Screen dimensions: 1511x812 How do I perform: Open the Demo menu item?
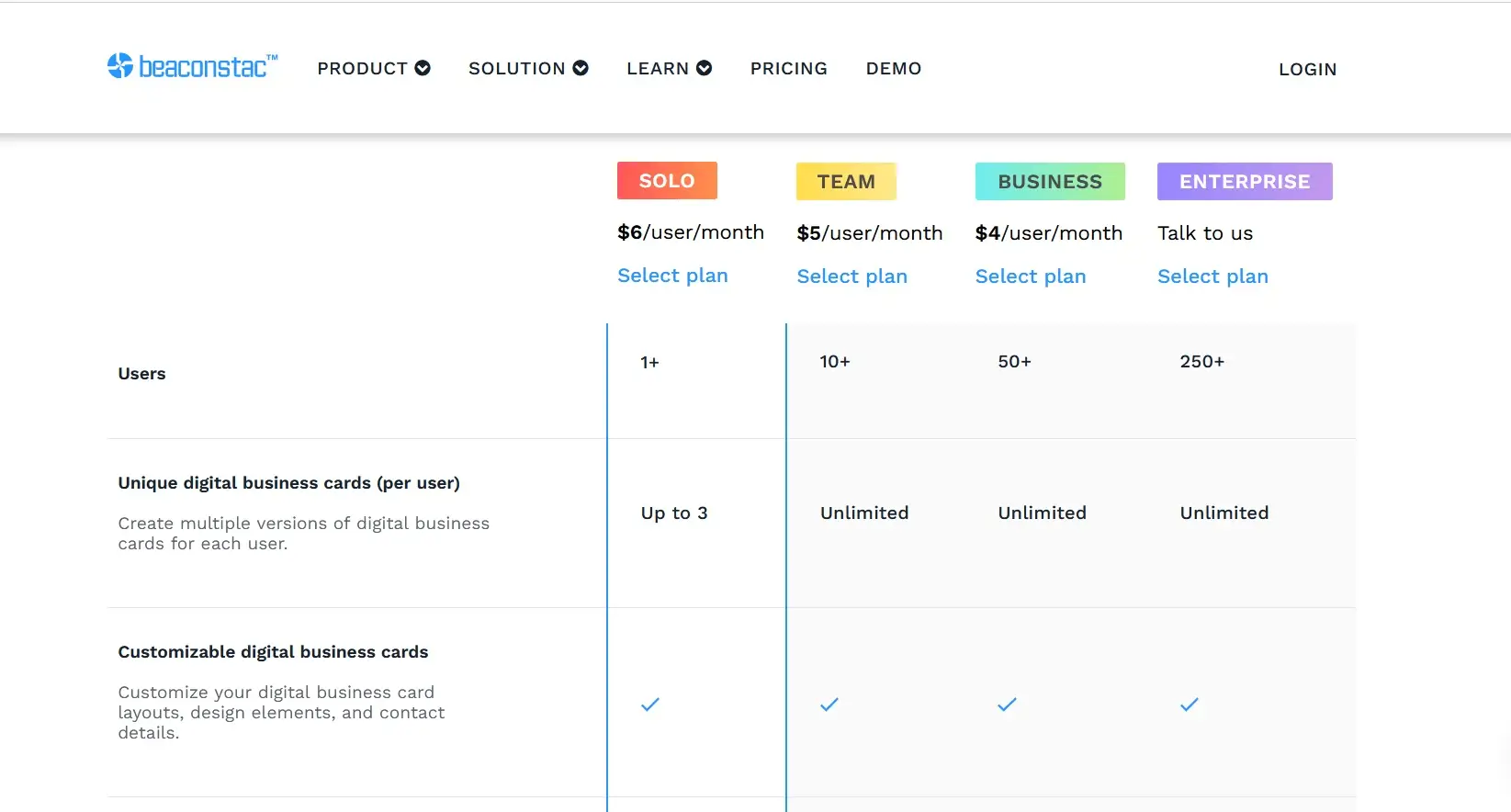point(893,69)
